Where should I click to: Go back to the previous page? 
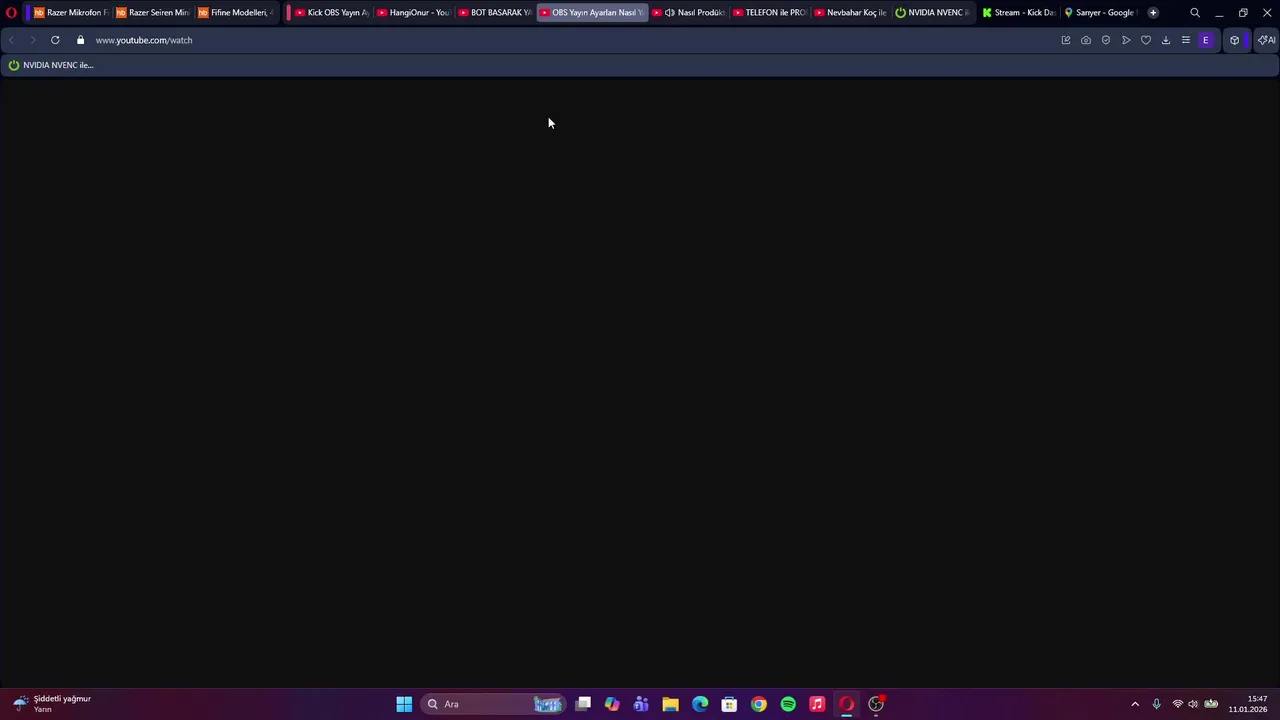(x=11, y=40)
